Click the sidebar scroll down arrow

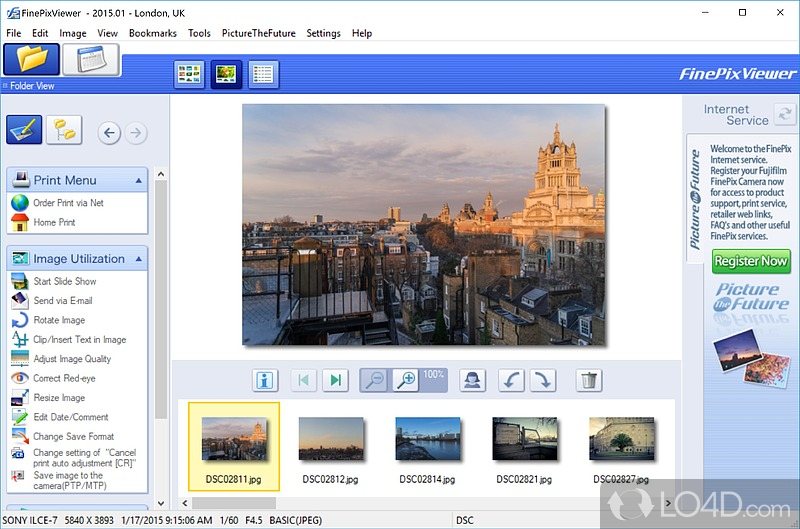coord(161,503)
